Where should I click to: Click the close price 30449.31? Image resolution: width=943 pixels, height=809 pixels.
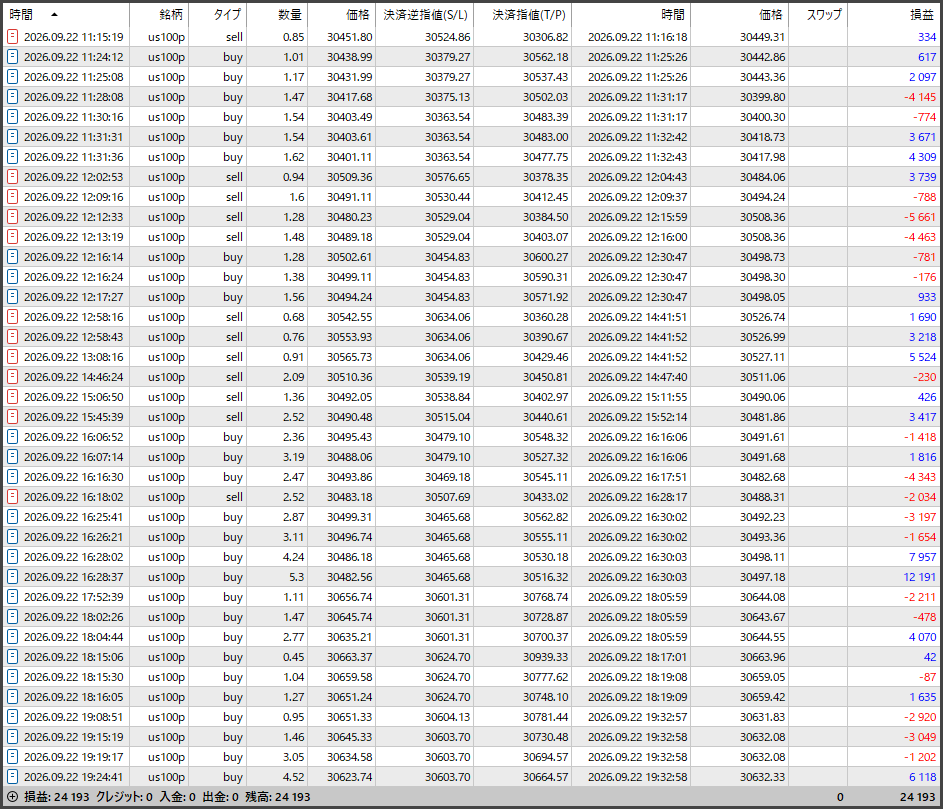(763, 37)
